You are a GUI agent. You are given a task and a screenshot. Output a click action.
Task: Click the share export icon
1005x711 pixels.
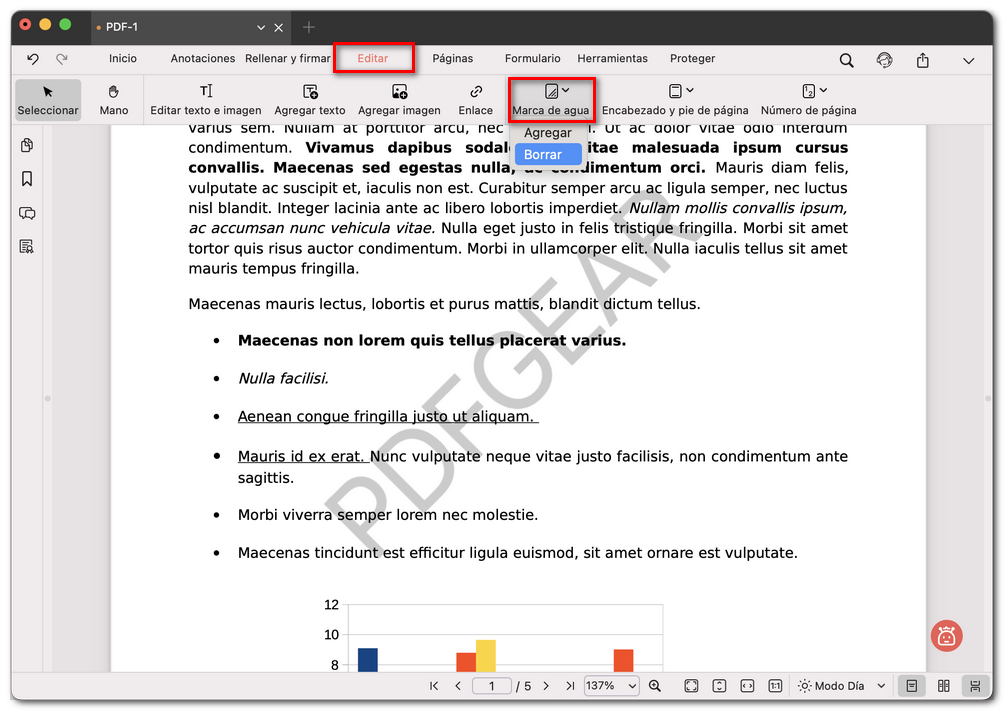point(922,60)
